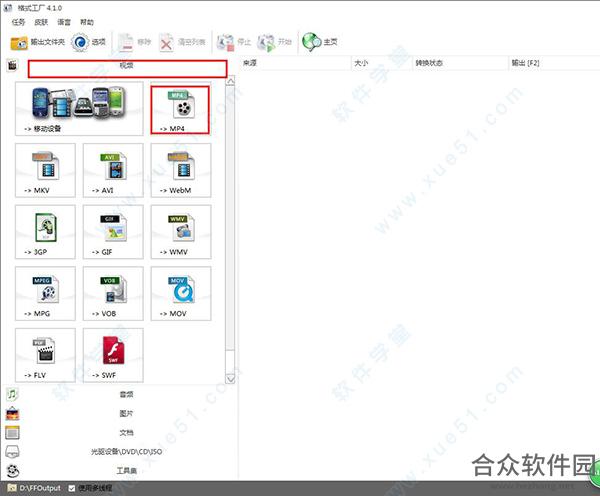600x496 pixels.
Task: Click the 移除 remove toolbar button
Action: point(134,42)
